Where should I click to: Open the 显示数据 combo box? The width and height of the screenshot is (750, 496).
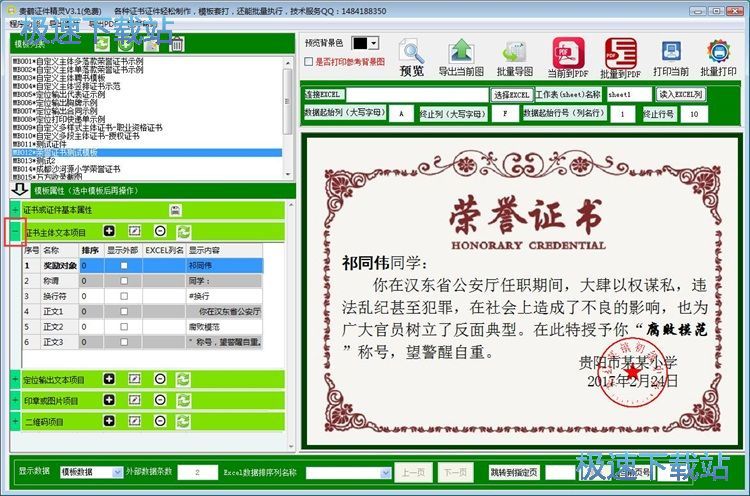click(91, 472)
